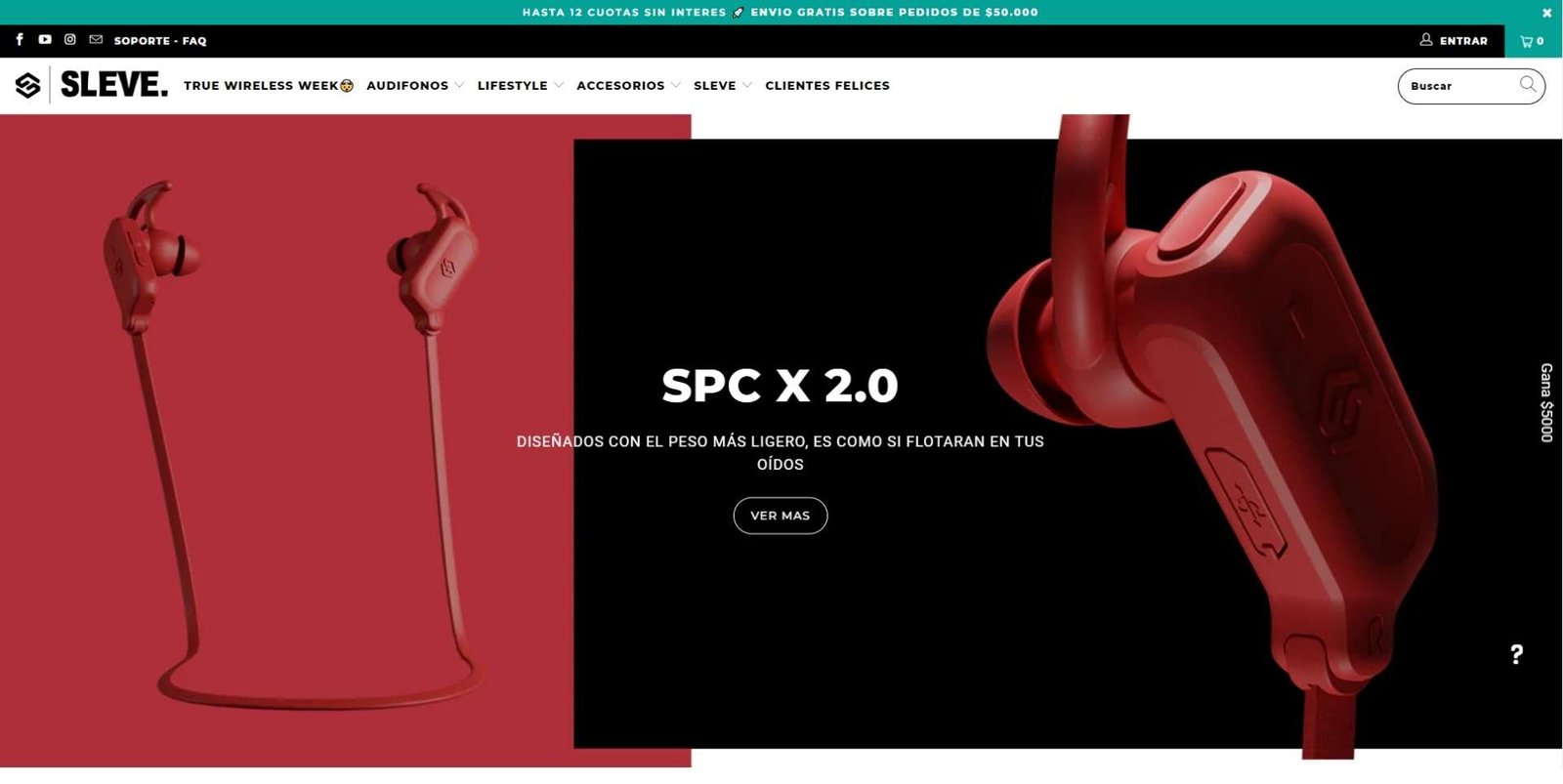
Task: Click the SLEVE logo
Action: 91,85
